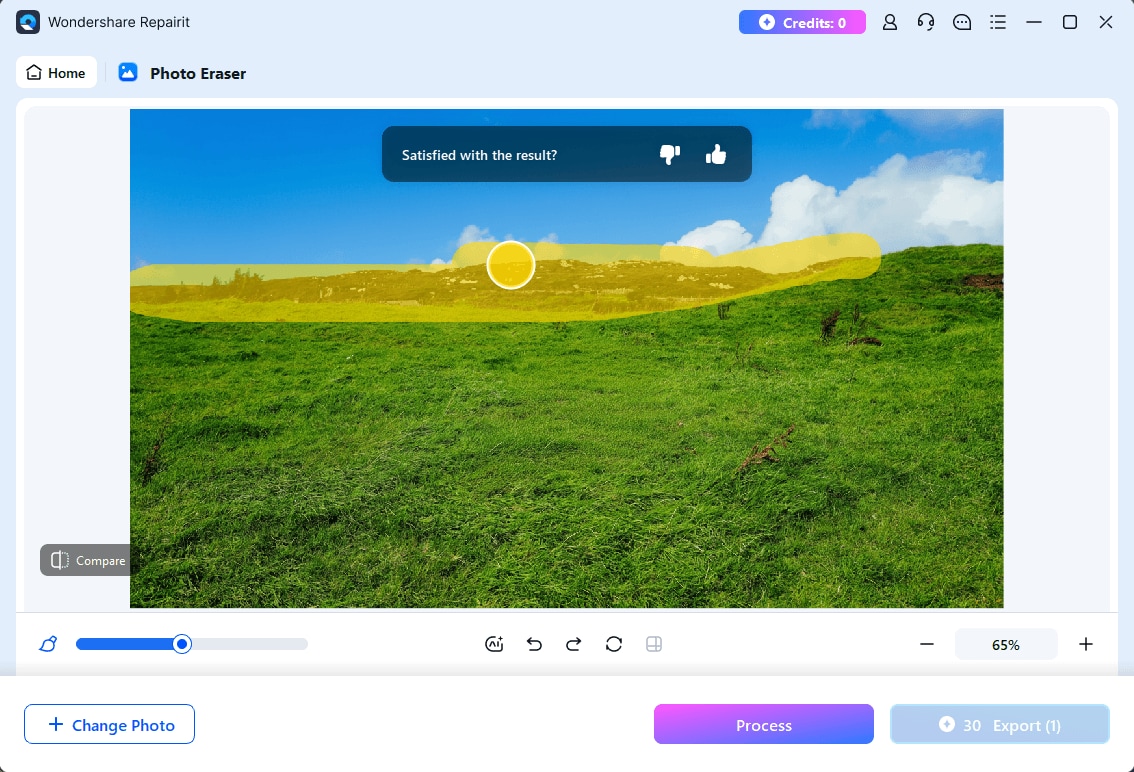
Task: Redo the brush stroke
Action: click(574, 644)
